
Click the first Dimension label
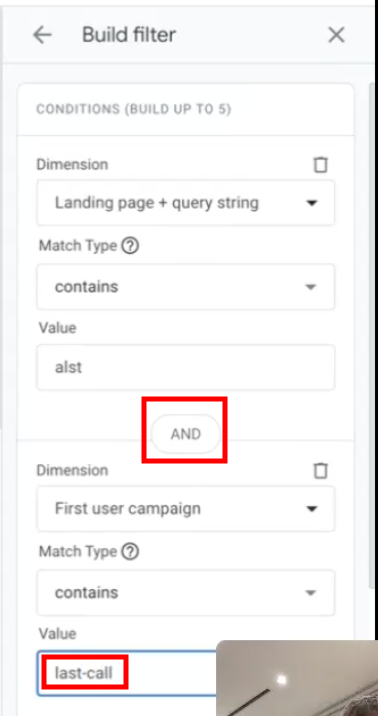coord(72,164)
